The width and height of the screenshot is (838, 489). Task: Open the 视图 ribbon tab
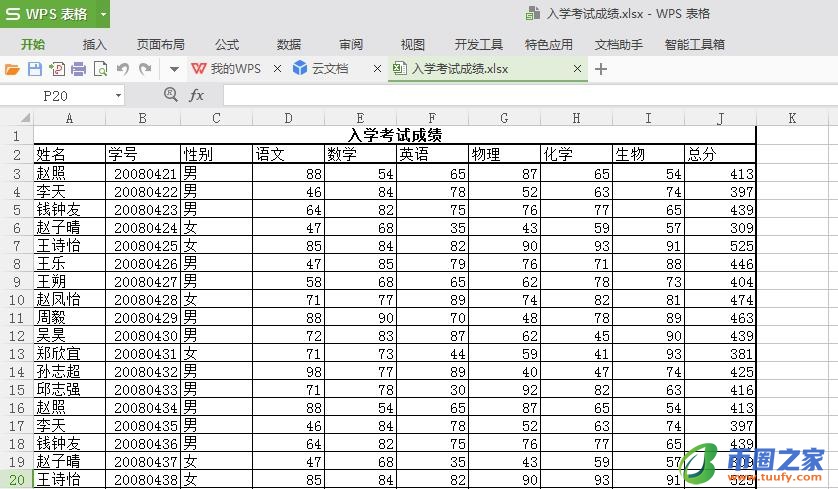point(413,44)
